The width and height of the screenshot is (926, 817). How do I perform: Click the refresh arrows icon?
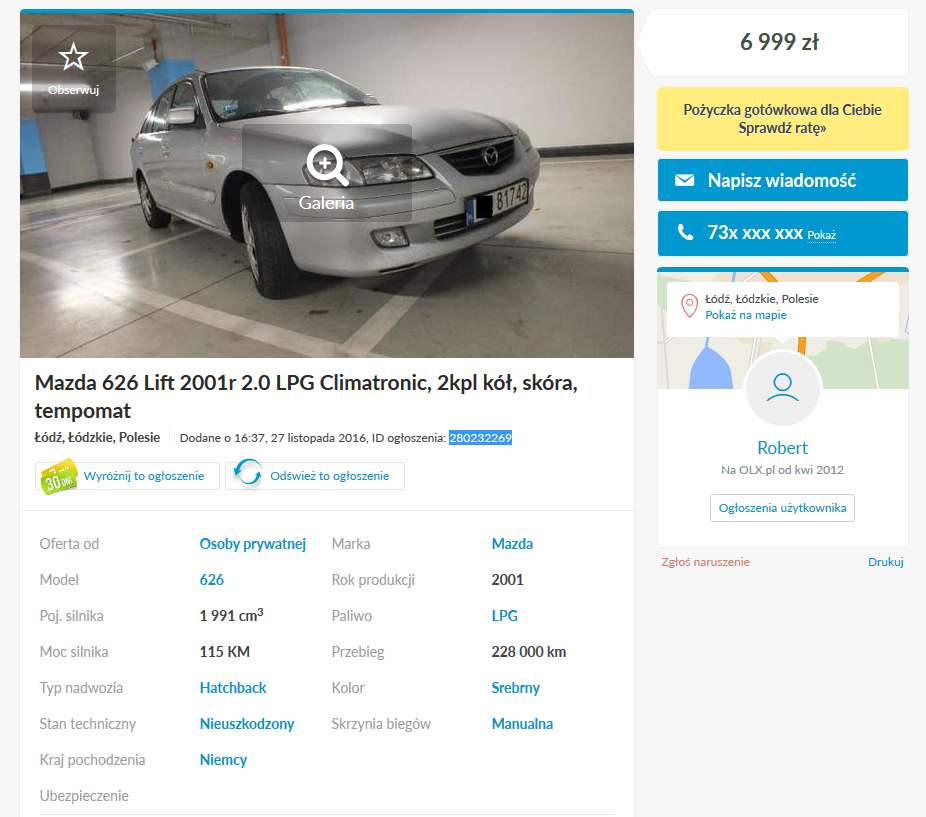[x=248, y=473]
